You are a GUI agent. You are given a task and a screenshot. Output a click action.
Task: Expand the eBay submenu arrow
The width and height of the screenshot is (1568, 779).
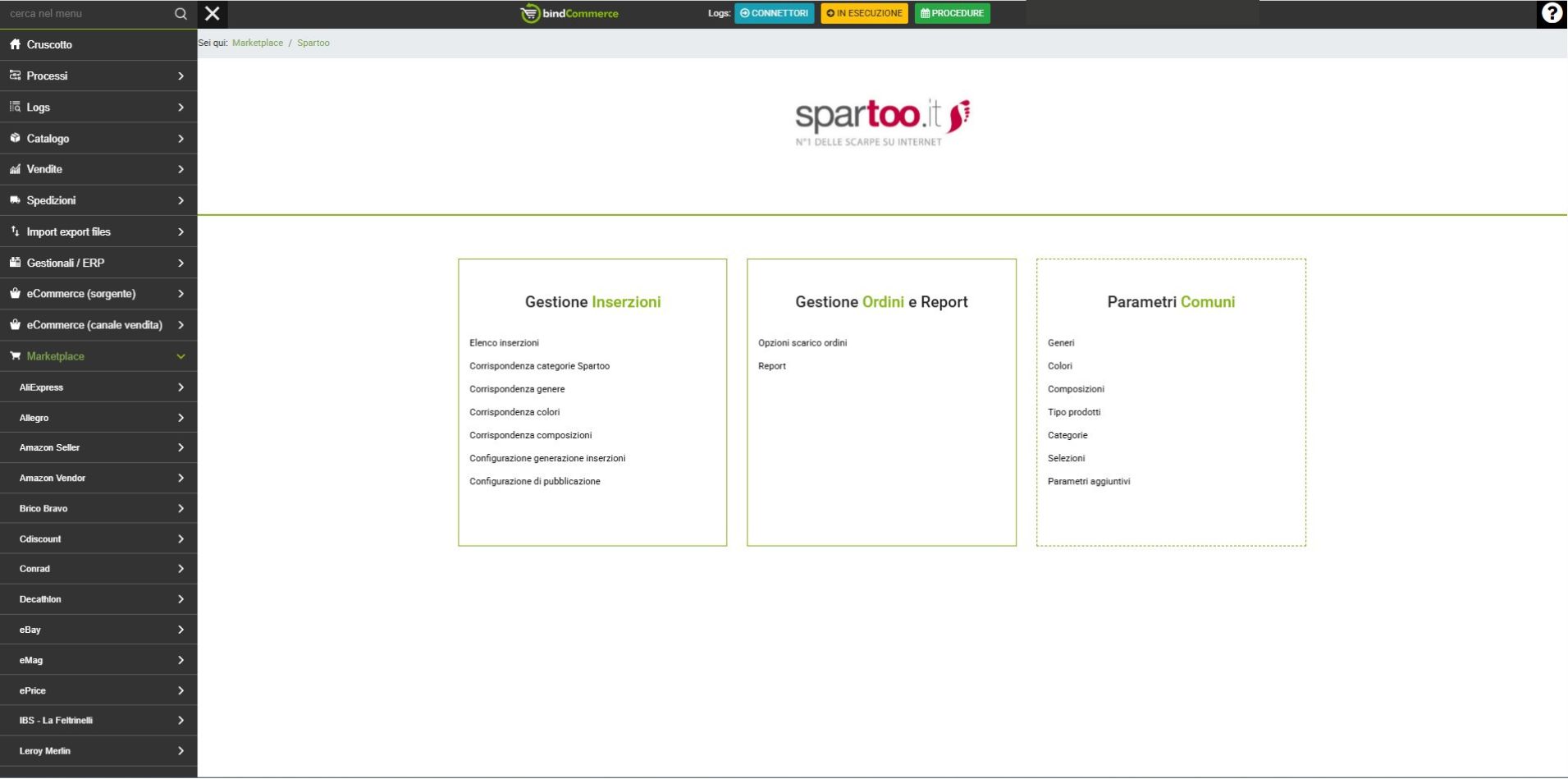click(181, 630)
